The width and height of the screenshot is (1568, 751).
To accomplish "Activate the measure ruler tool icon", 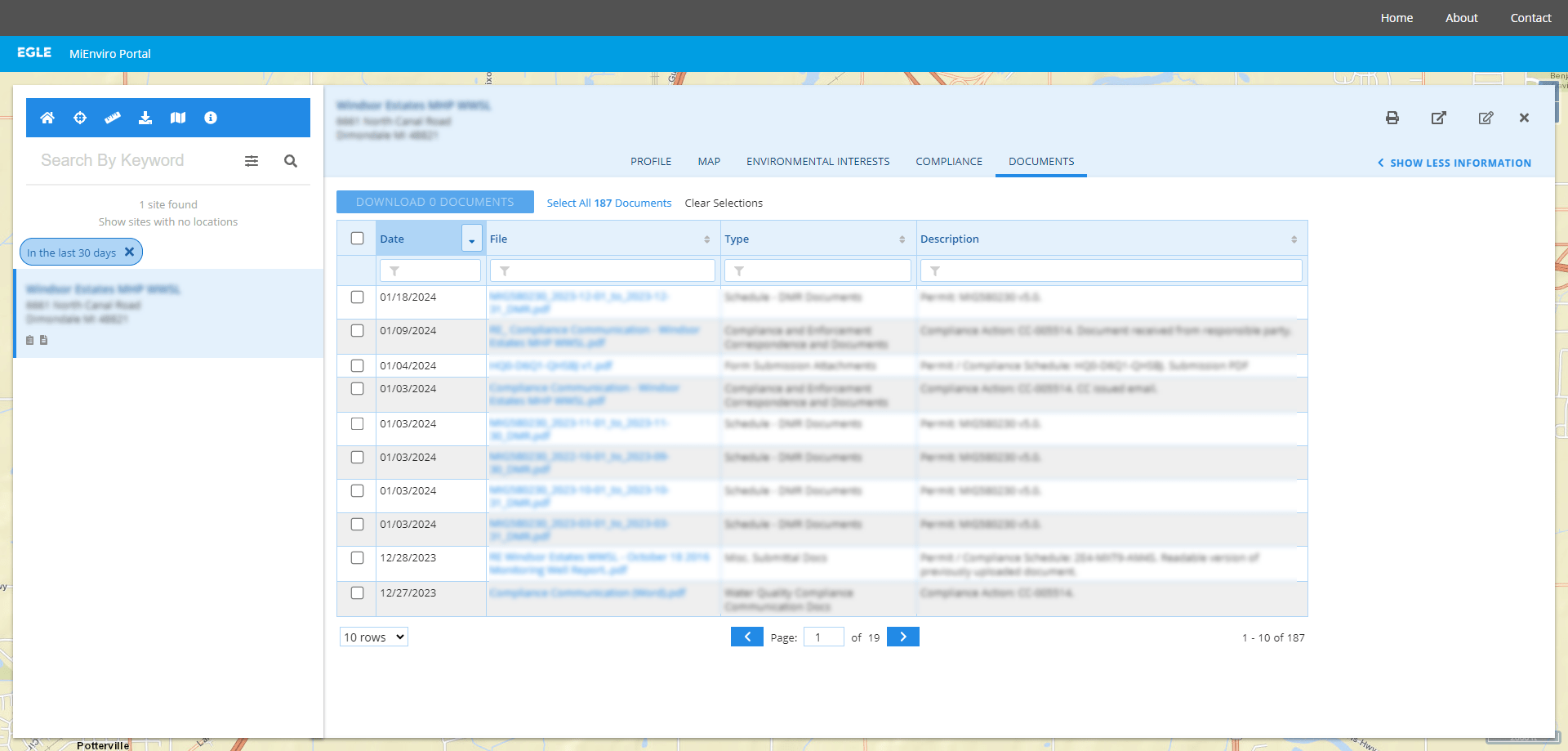I will (113, 118).
